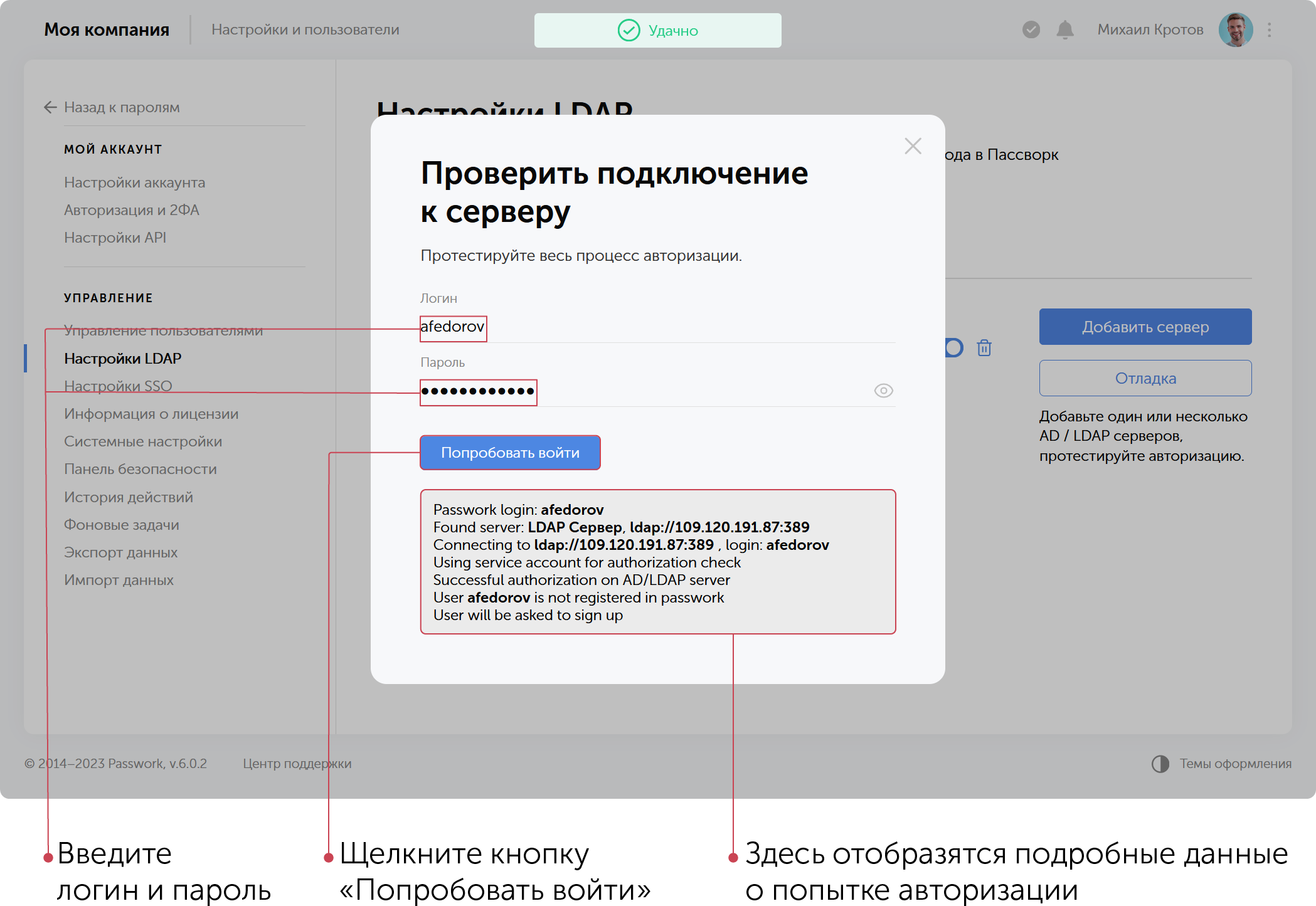
Task: Open notifications via the bell icon
Action: pos(1065,29)
